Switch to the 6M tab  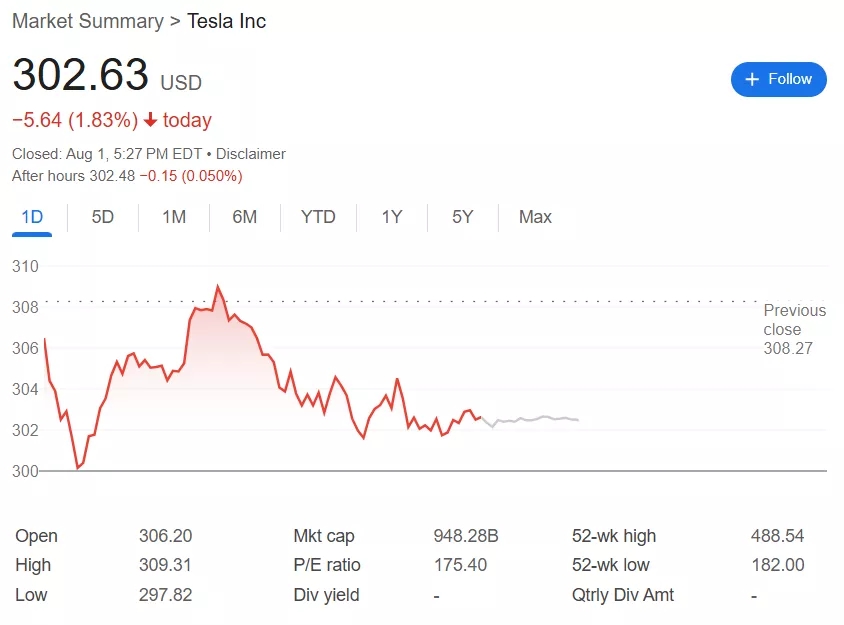tap(245, 217)
